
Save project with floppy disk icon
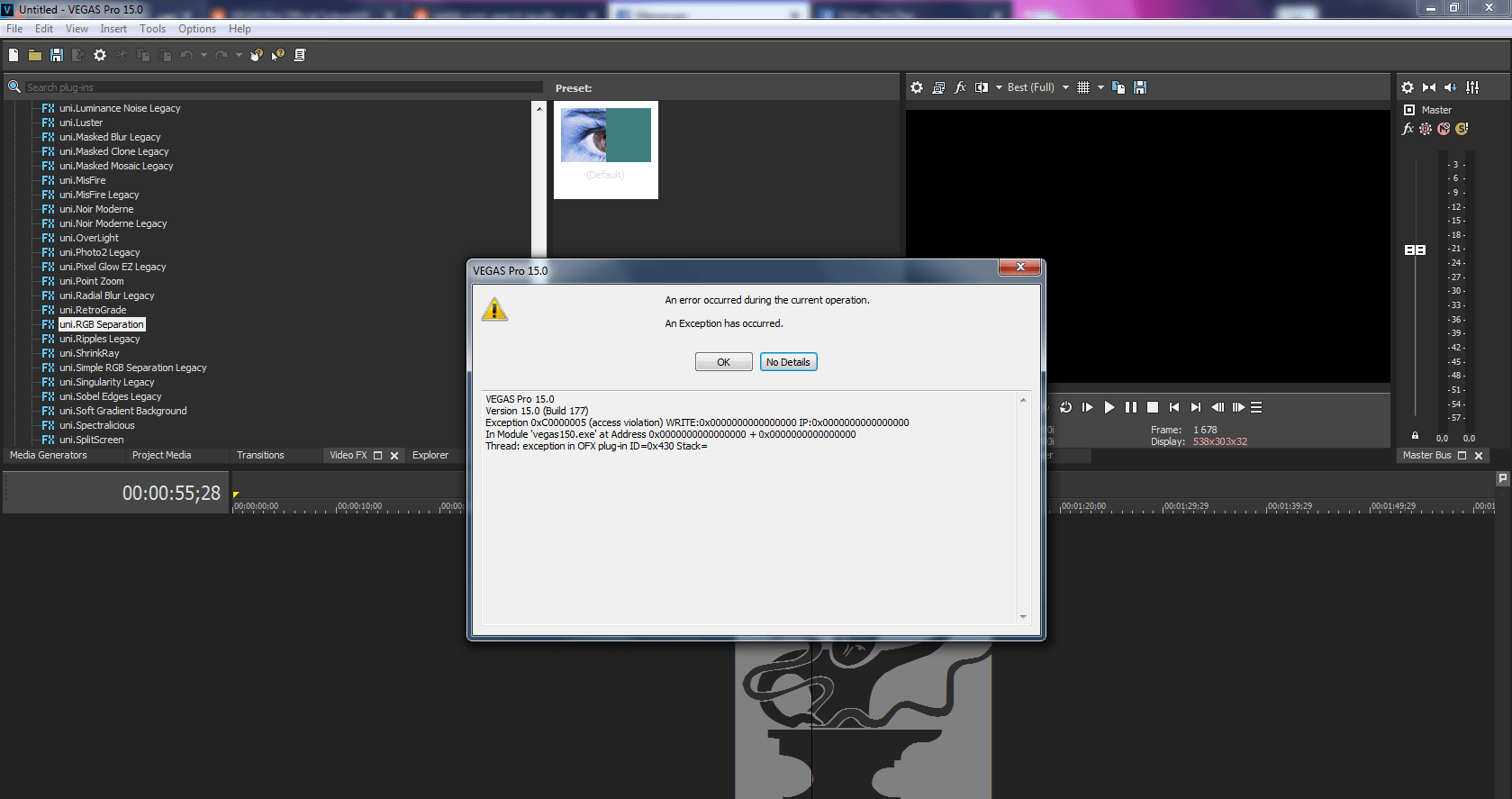tap(56, 55)
